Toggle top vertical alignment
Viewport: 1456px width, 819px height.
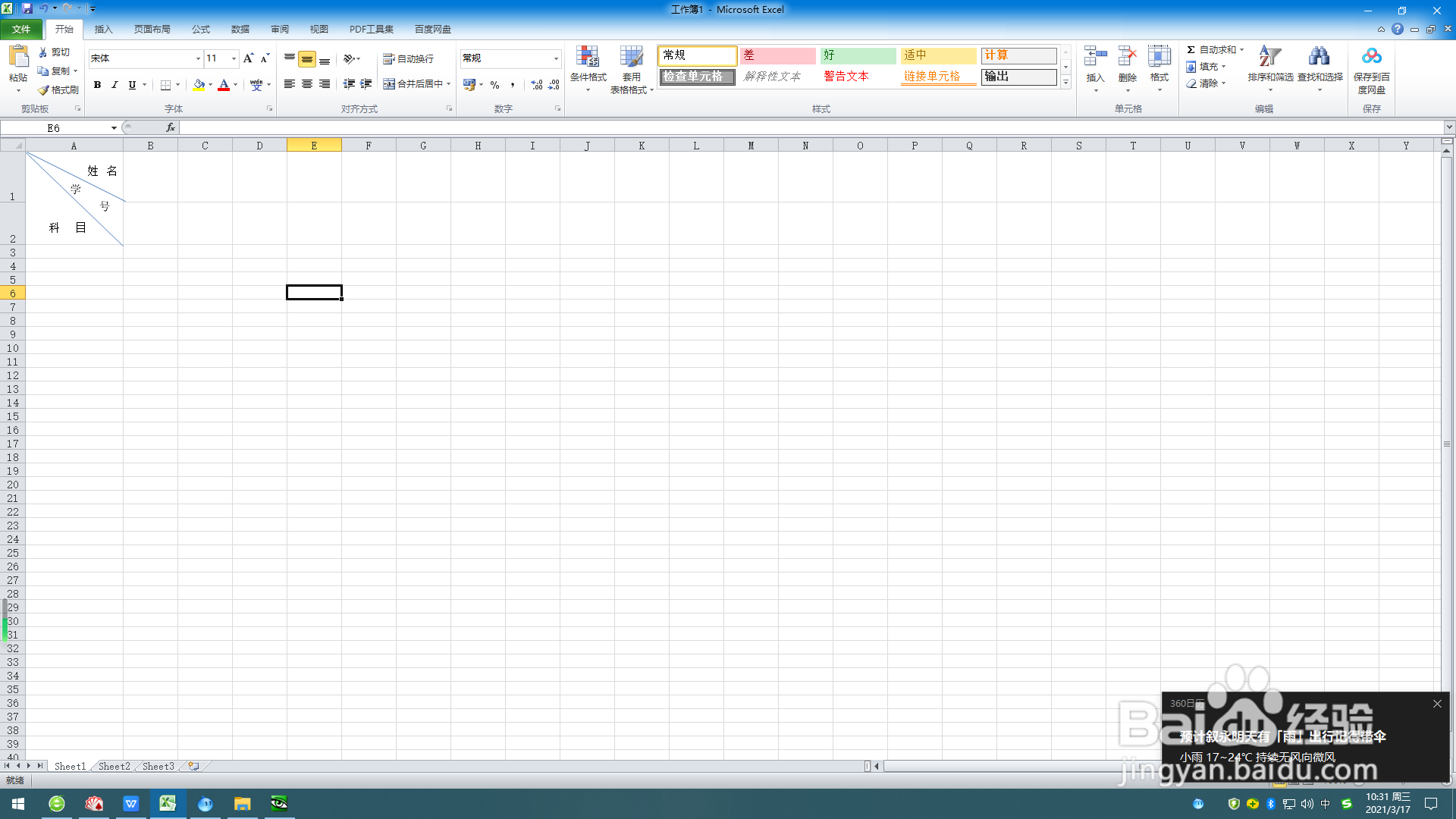(x=290, y=58)
